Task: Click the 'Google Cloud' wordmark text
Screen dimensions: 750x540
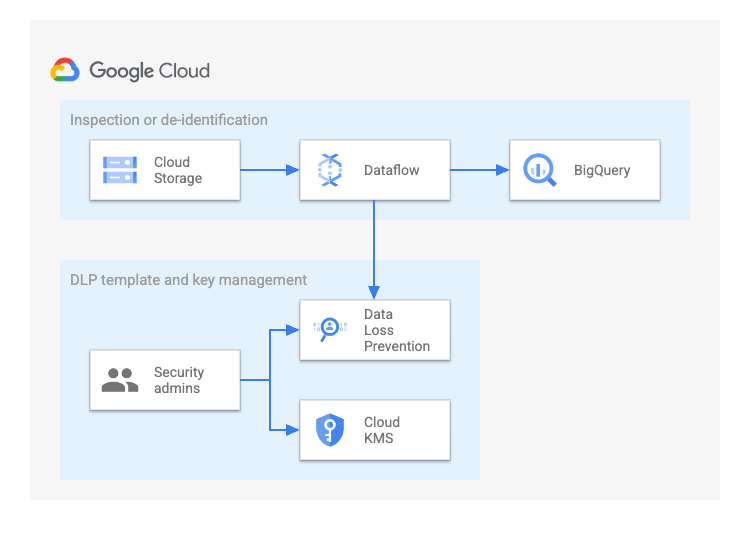Action: coord(150,71)
